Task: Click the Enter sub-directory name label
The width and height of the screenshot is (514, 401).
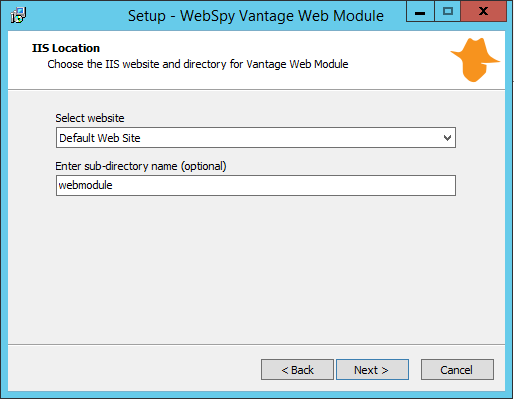Action: [x=141, y=166]
